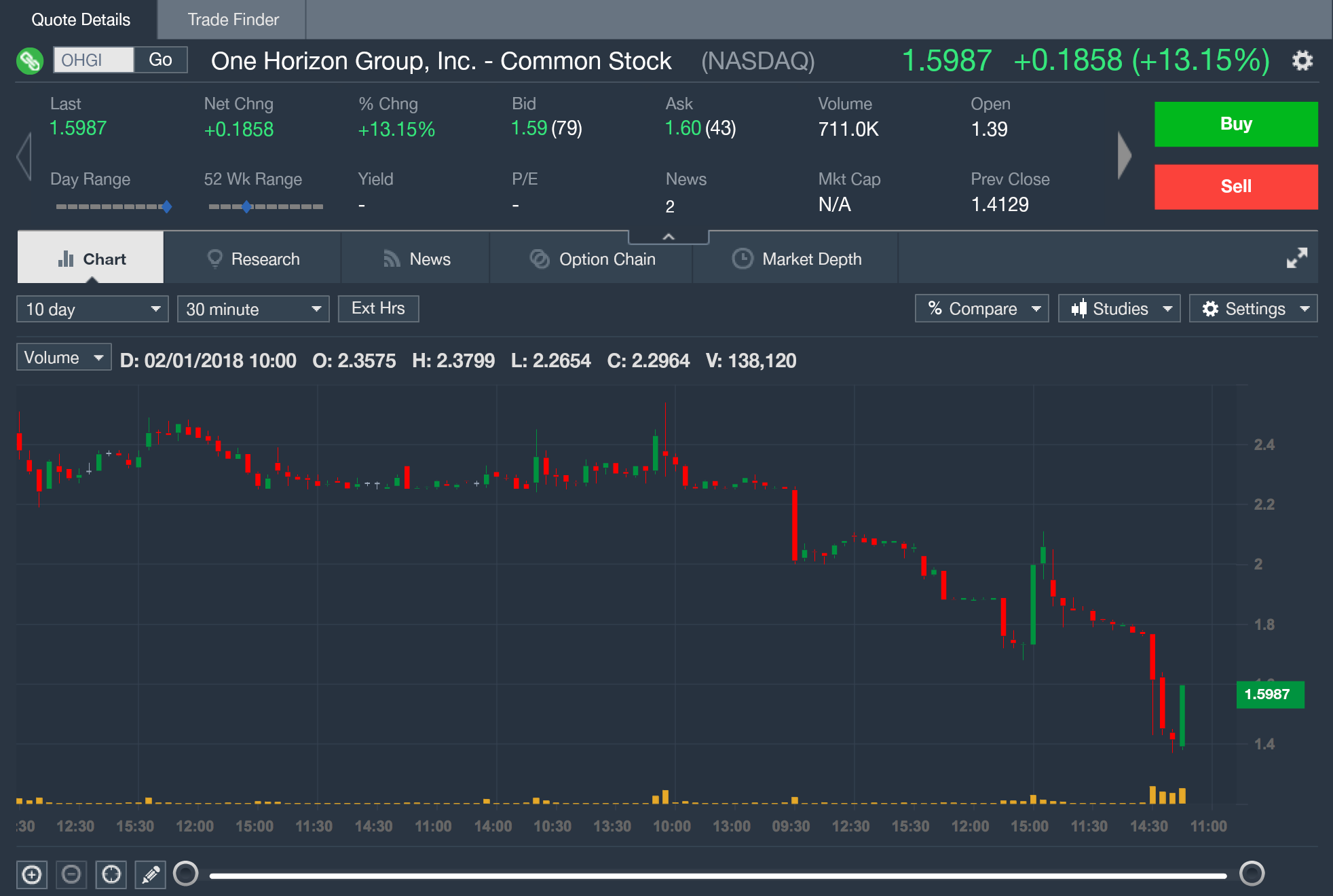Click the right timeline slider handle
The image size is (1333, 896).
1252,874
